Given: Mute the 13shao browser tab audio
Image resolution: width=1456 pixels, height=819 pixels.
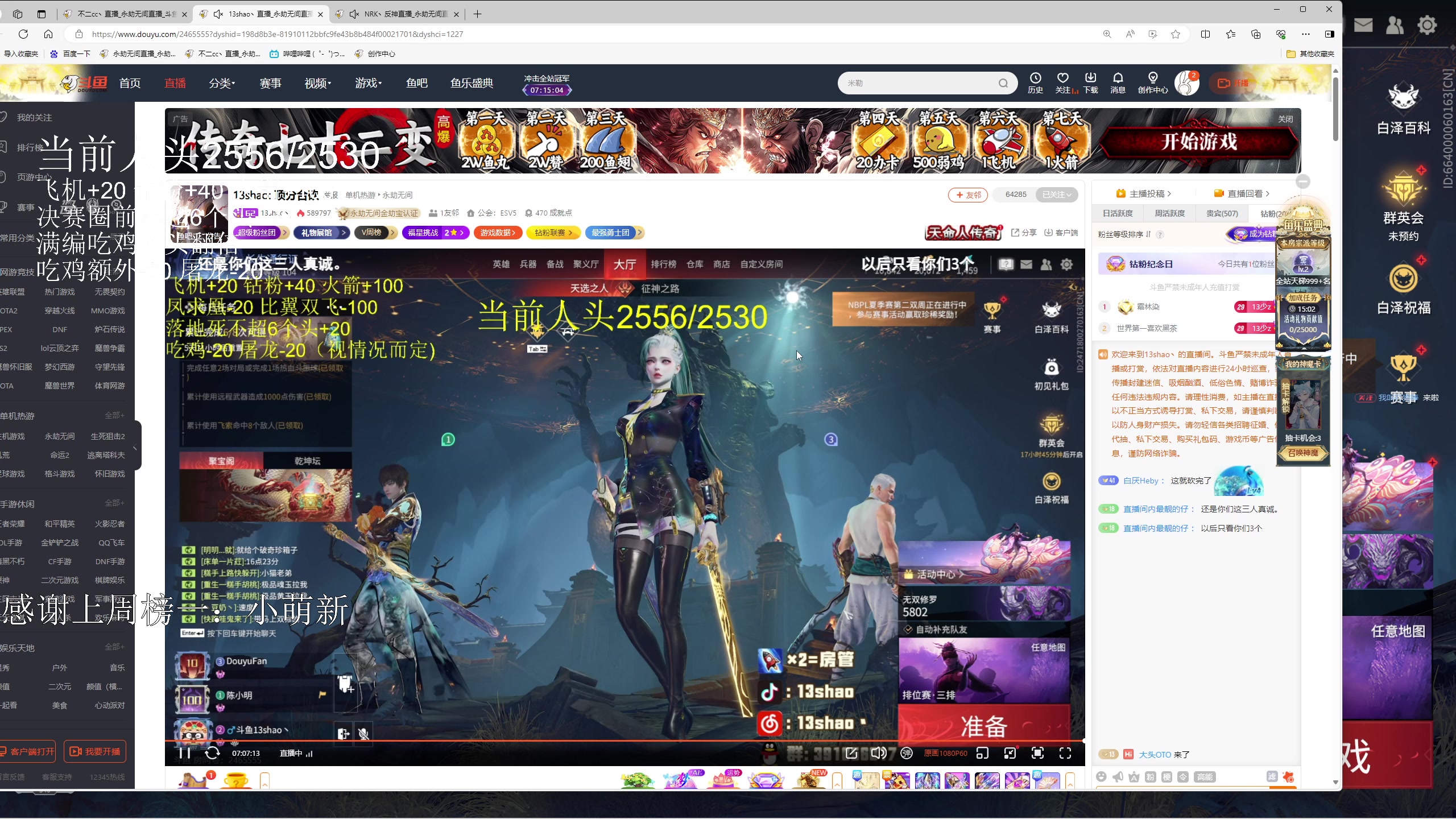Looking at the screenshot, I should pyautogui.click(x=218, y=14).
